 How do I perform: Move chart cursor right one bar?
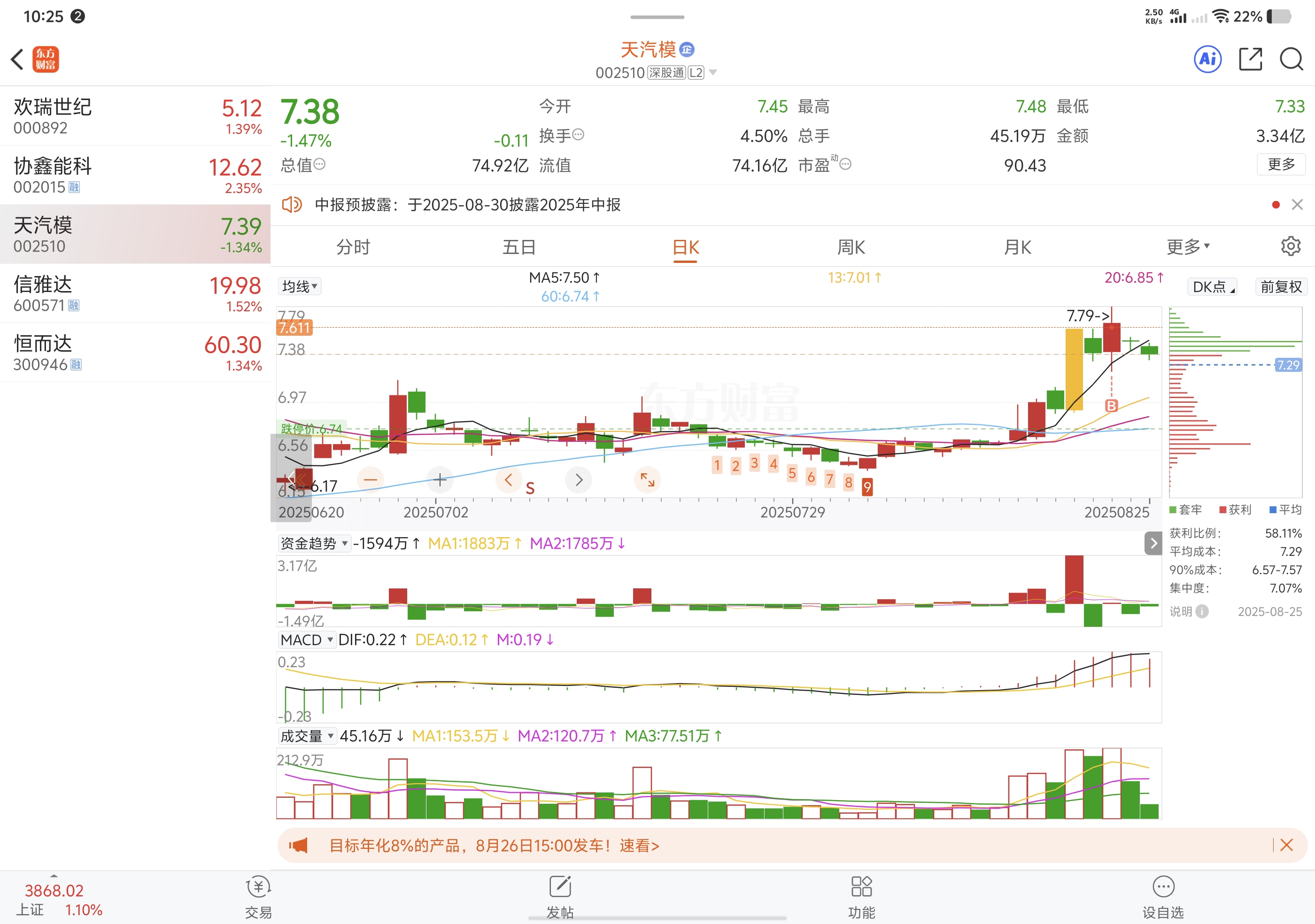(579, 480)
